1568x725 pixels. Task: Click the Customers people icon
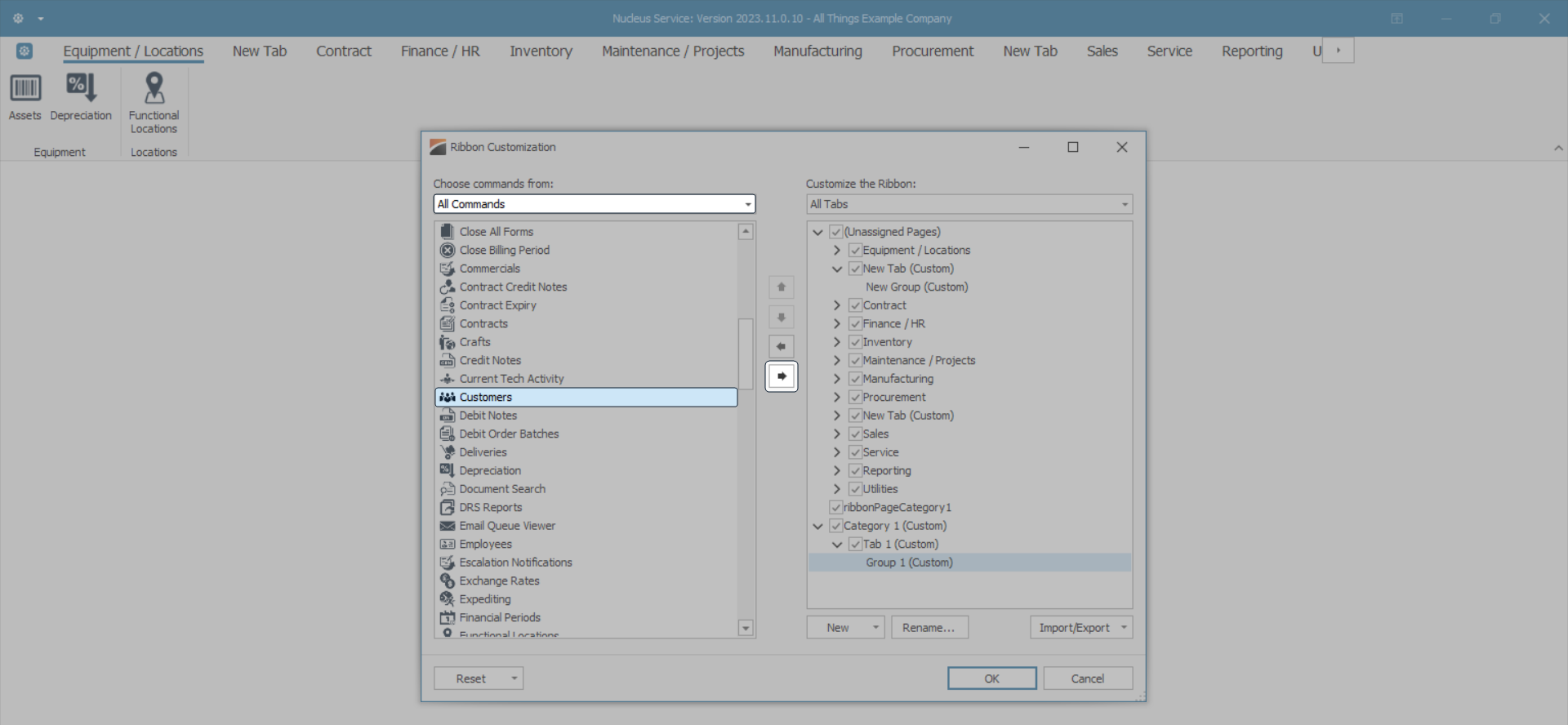click(448, 397)
